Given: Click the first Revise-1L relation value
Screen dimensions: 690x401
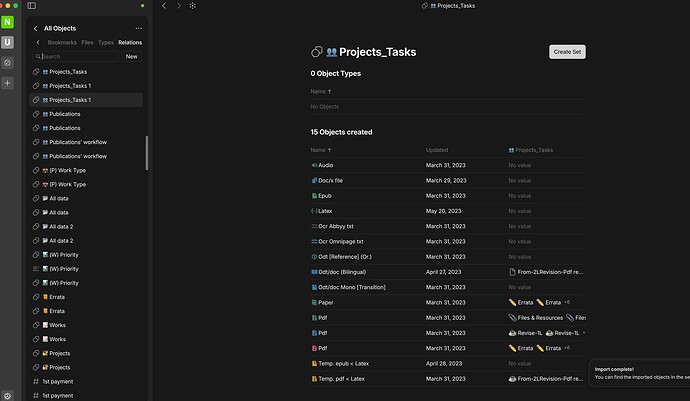Looking at the screenshot, I should pyautogui.click(x=525, y=333).
